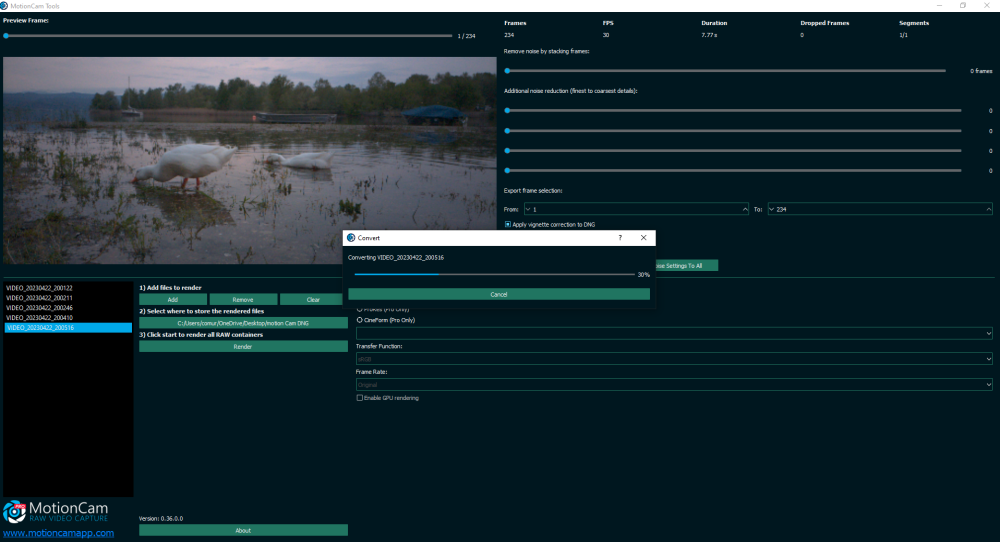The width and height of the screenshot is (1000, 542).
Task: Close the Convert dialog with the X
Action: 643,238
